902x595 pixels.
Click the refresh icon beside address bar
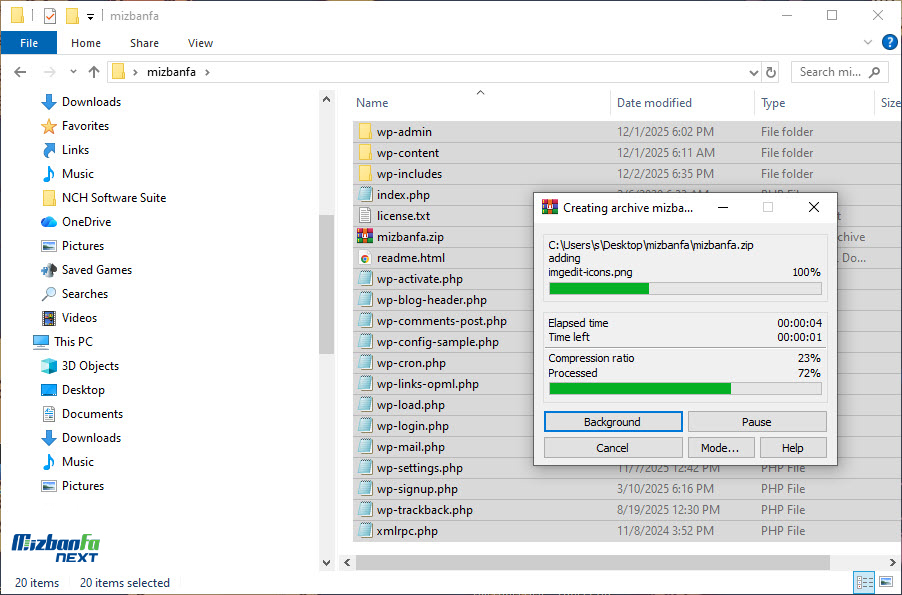[x=771, y=72]
